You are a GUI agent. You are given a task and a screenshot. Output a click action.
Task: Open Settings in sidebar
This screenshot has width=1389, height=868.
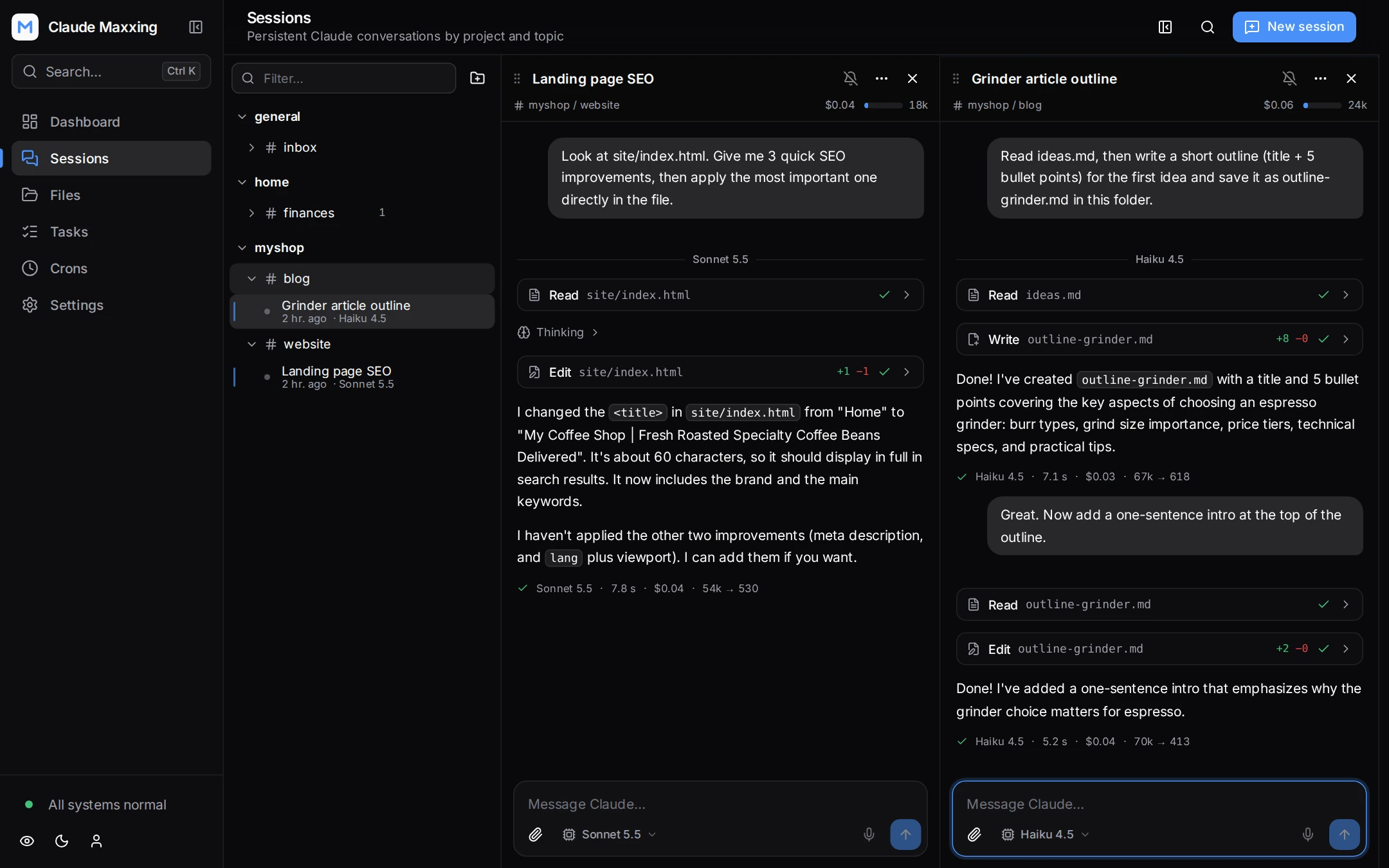111,305
